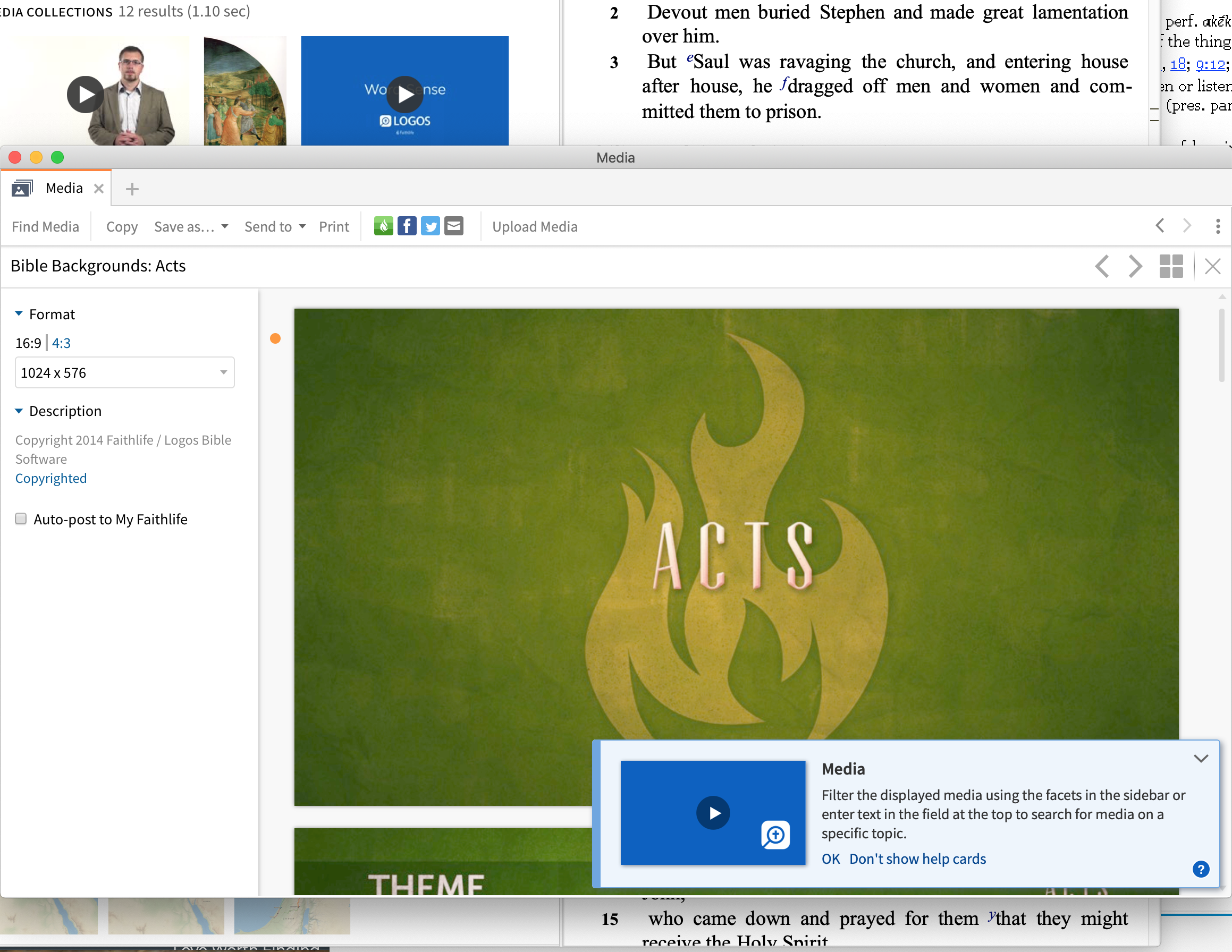
Task: Switch aspect ratio to 4:3
Action: coord(61,343)
